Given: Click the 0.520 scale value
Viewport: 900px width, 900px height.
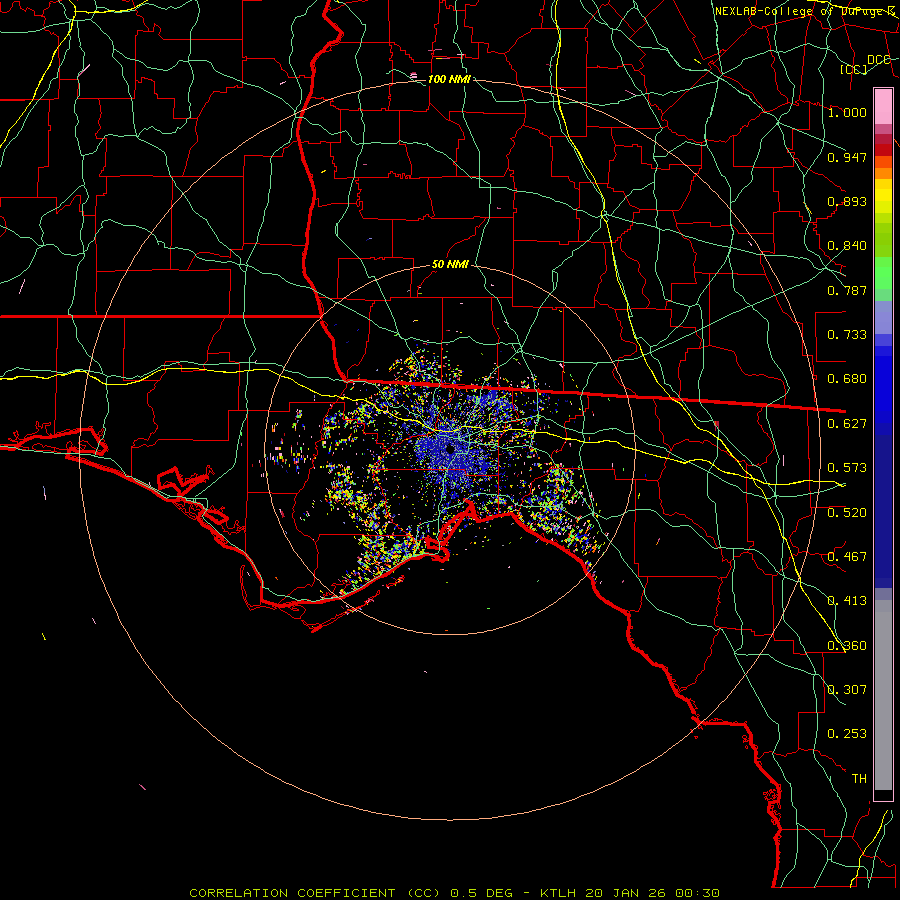Looking at the screenshot, I should [847, 513].
